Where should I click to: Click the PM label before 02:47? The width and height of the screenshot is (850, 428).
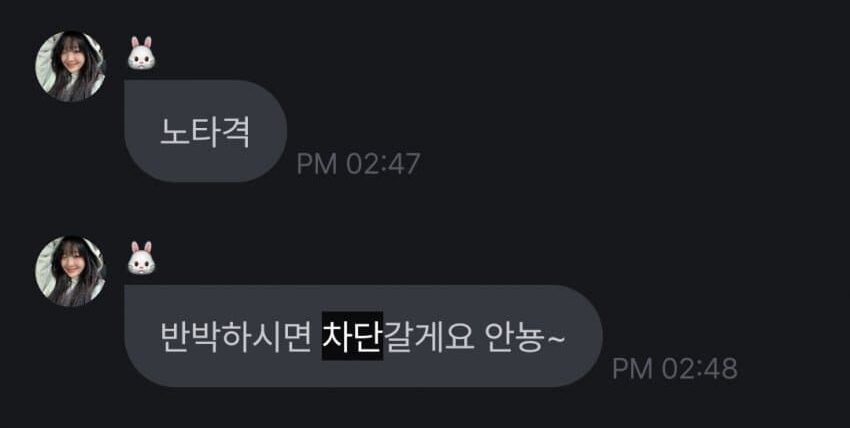pos(317,164)
